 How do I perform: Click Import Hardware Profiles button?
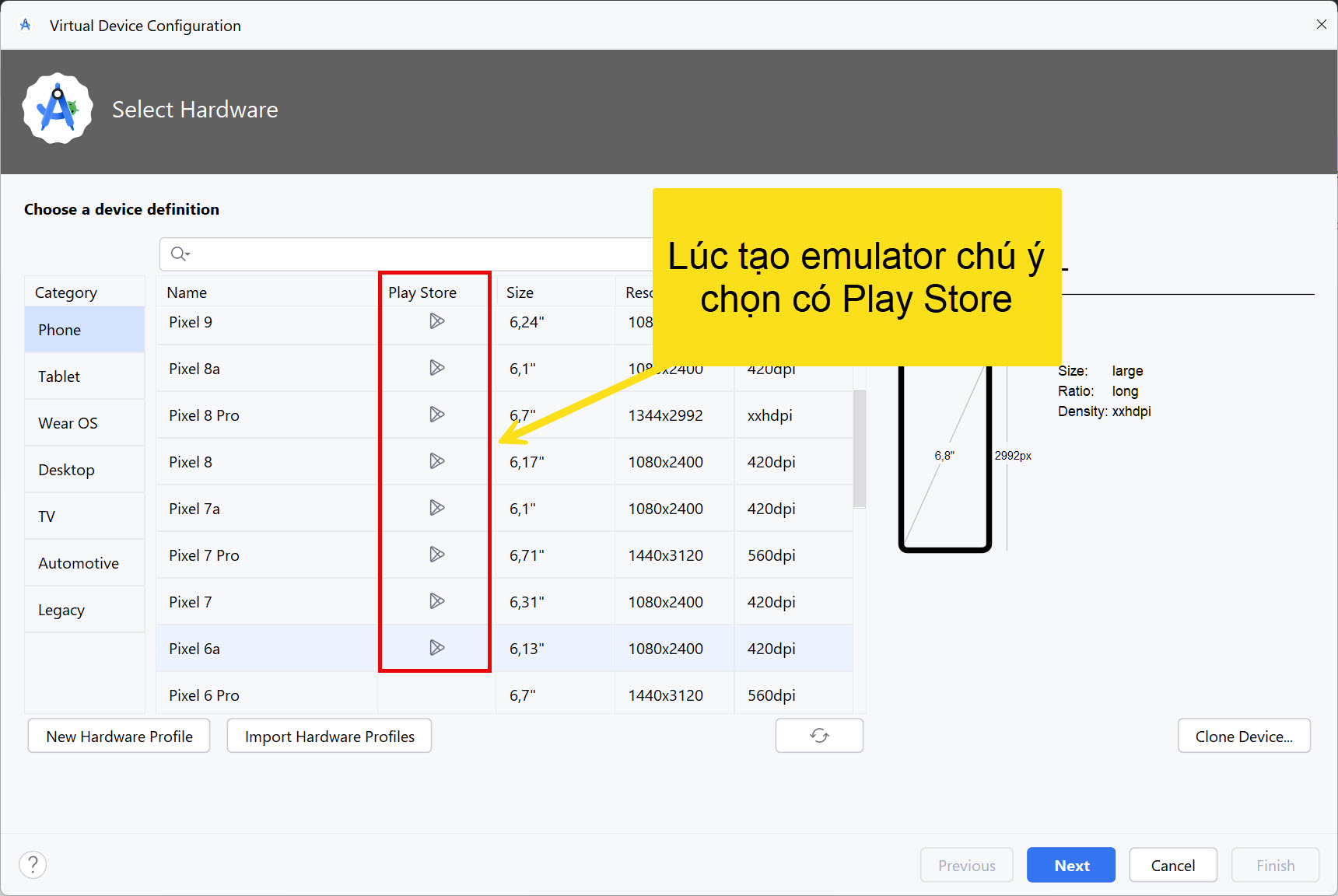pyautogui.click(x=329, y=736)
